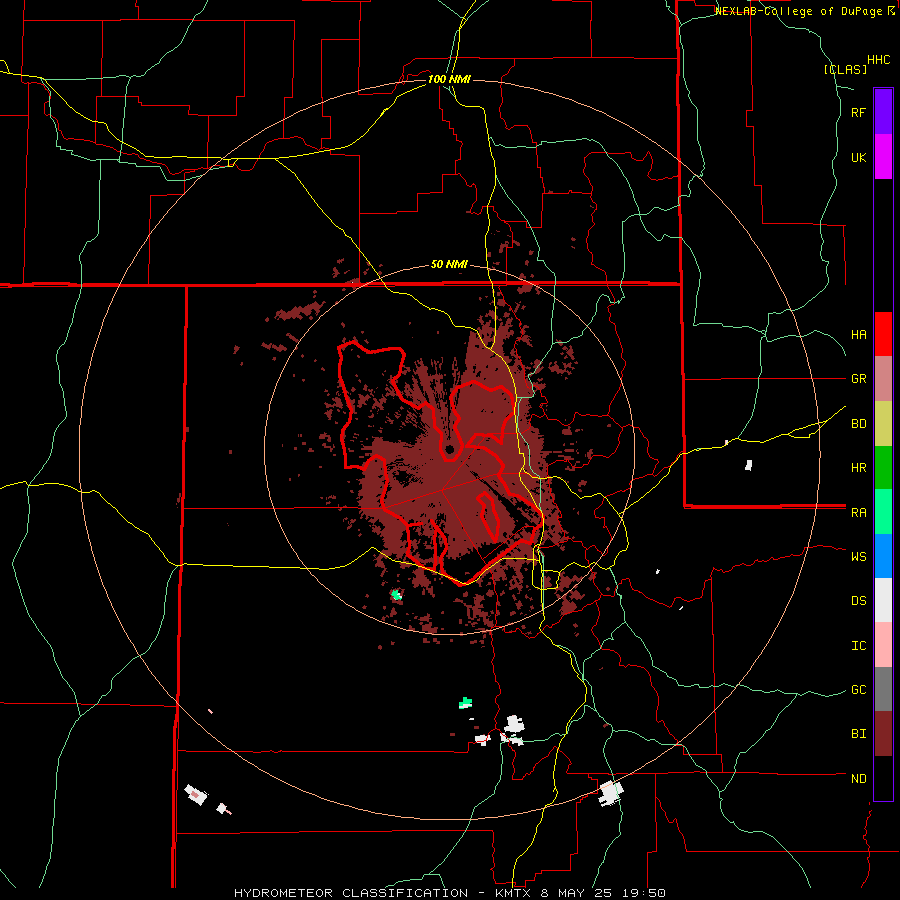Choose the bright green RA legend swatch
The height and width of the screenshot is (900, 900).
pos(883,512)
